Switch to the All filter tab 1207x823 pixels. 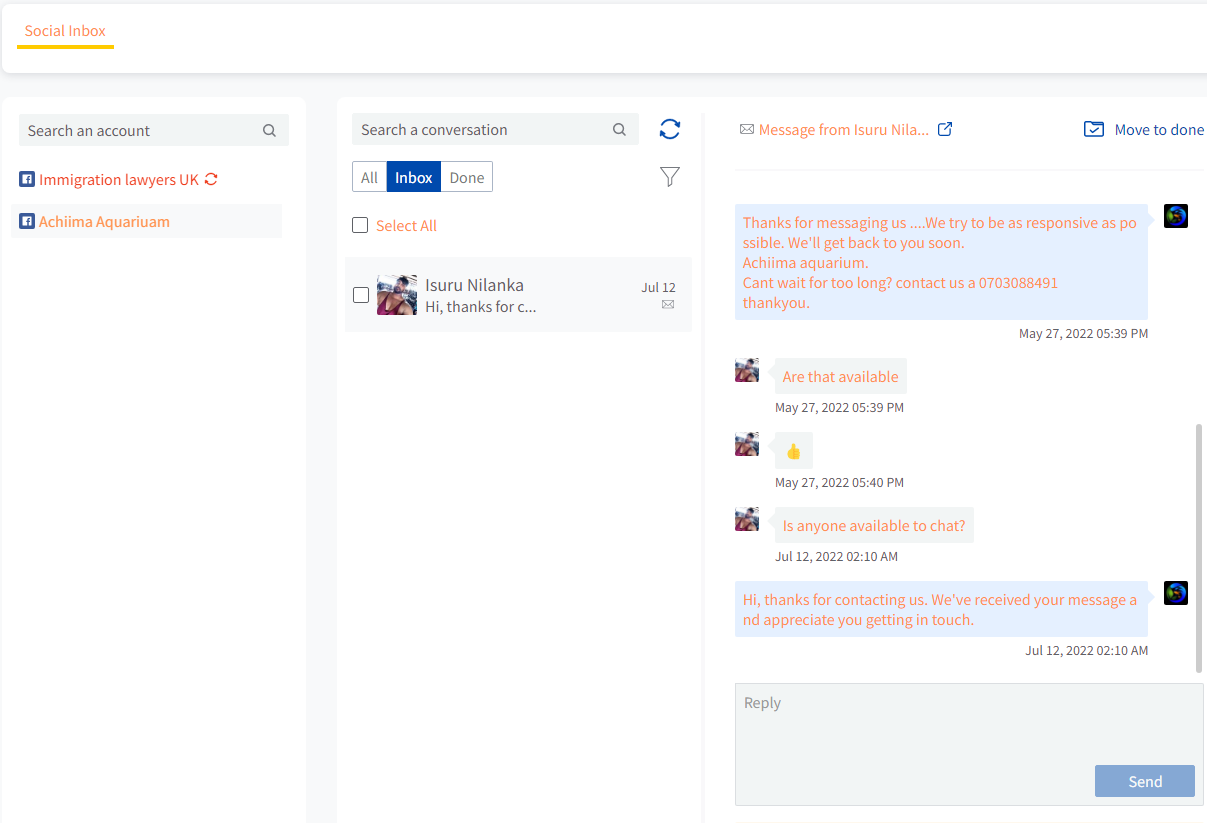click(x=369, y=177)
